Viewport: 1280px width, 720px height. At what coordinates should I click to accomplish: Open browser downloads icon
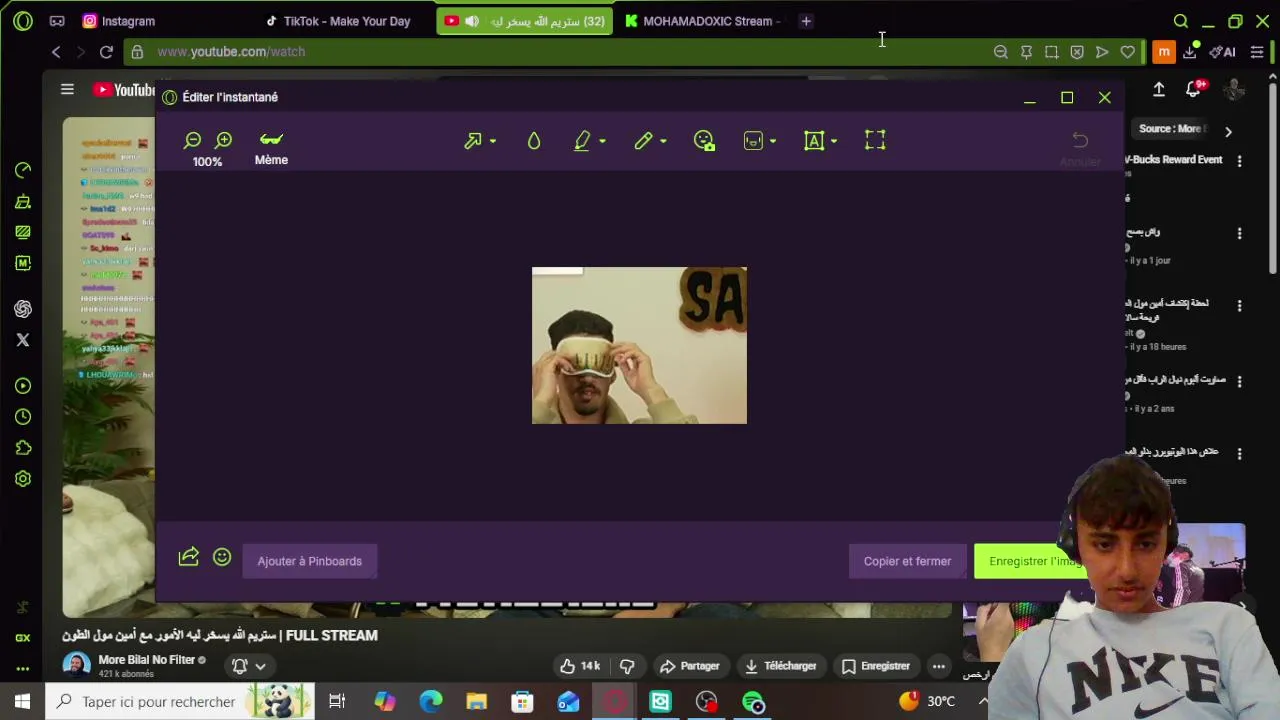[1190, 50]
